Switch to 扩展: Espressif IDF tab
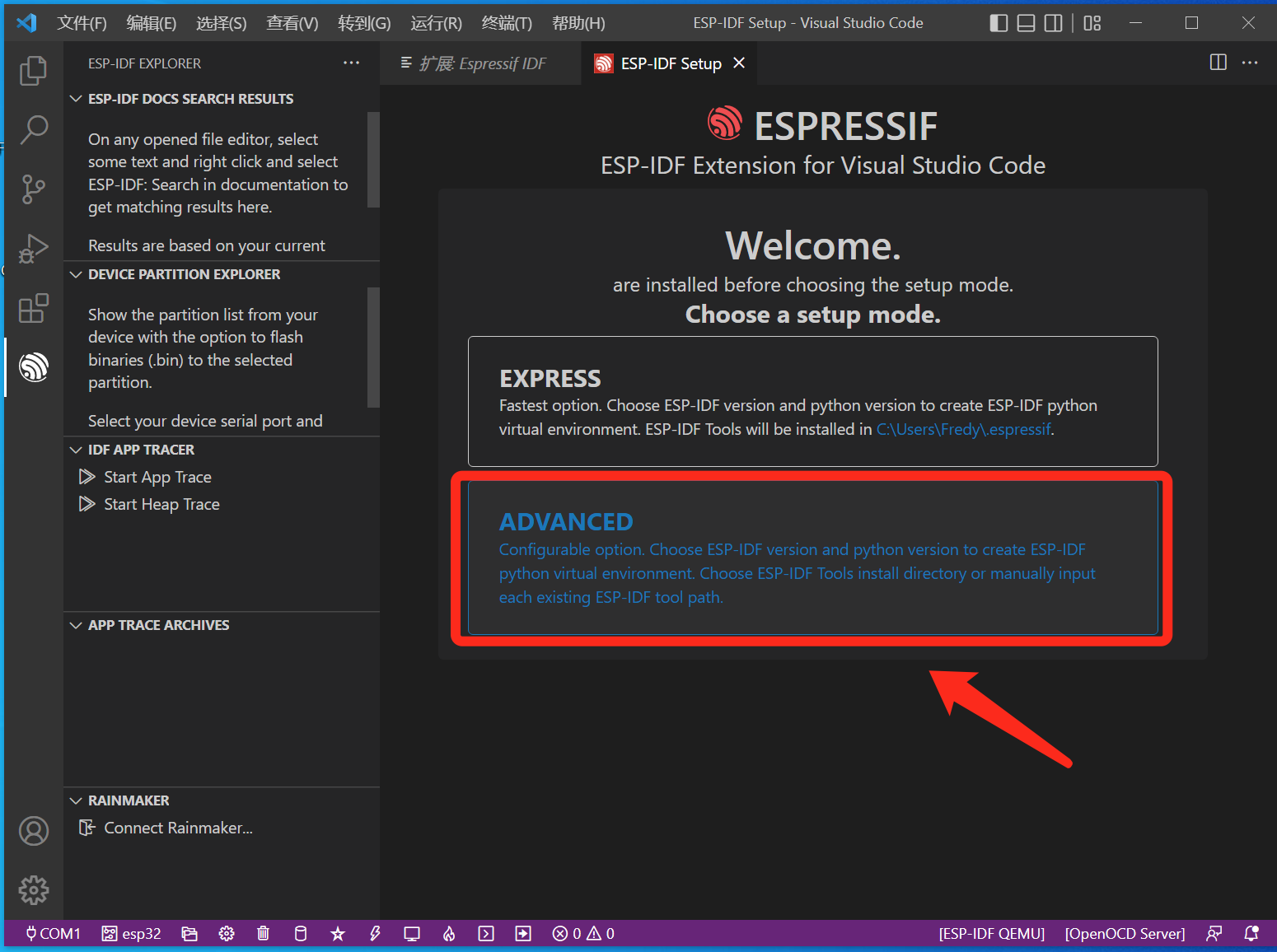1277x952 pixels. pyautogui.click(x=480, y=63)
